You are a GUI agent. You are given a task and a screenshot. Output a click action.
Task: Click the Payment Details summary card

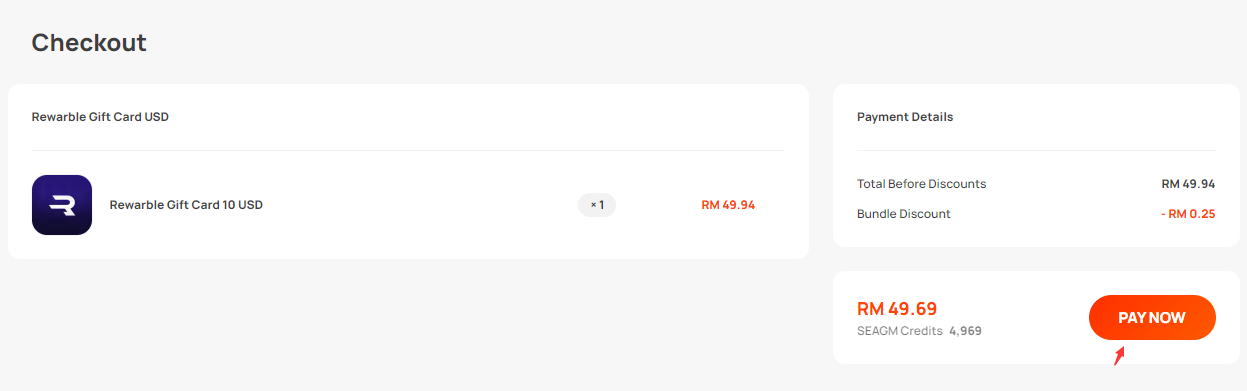(x=1036, y=165)
